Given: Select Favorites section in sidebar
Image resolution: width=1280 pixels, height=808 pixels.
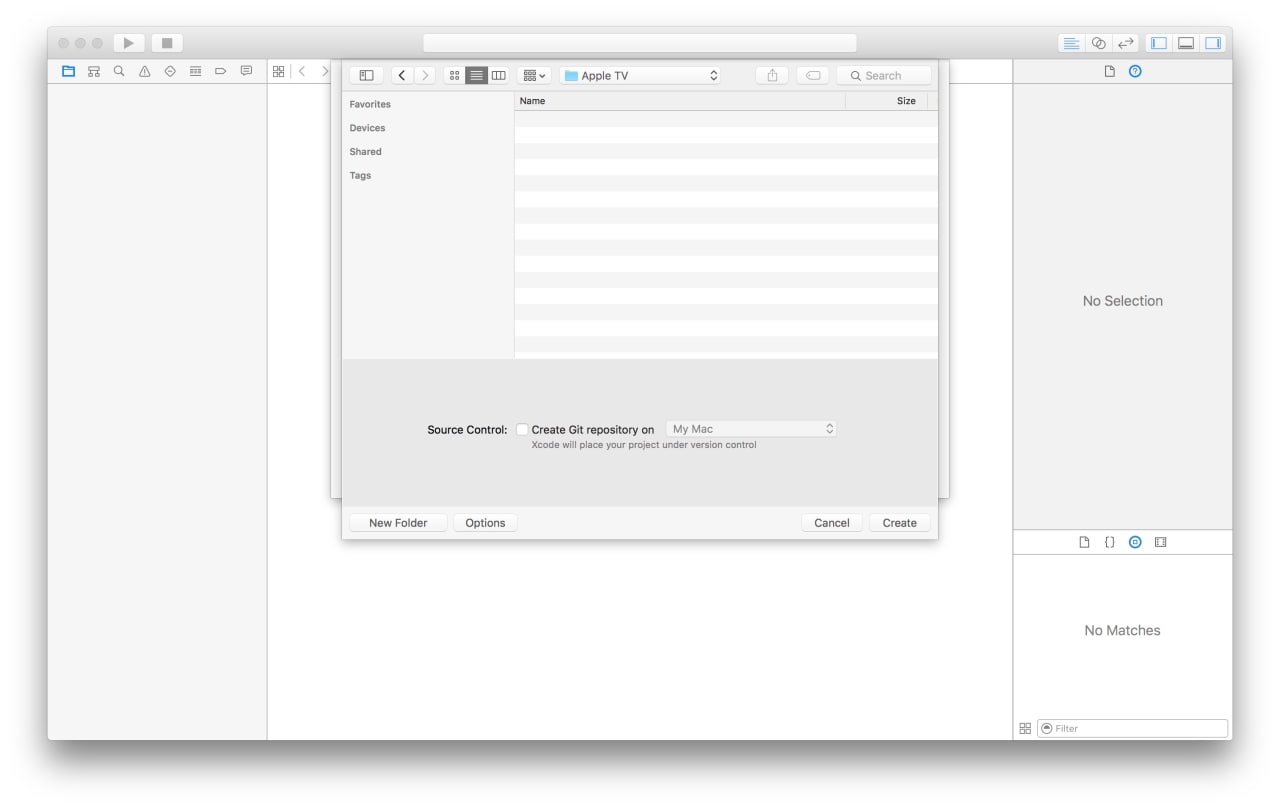Looking at the screenshot, I should pyautogui.click(x=370, y=104).
